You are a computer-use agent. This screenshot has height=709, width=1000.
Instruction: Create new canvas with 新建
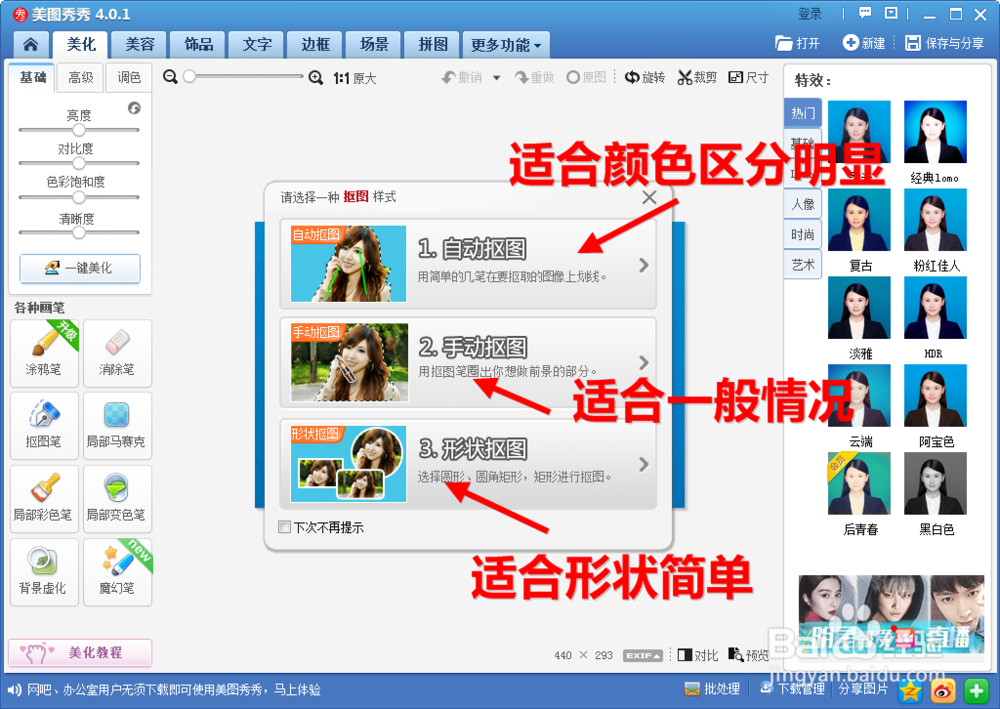click(864, 43)
